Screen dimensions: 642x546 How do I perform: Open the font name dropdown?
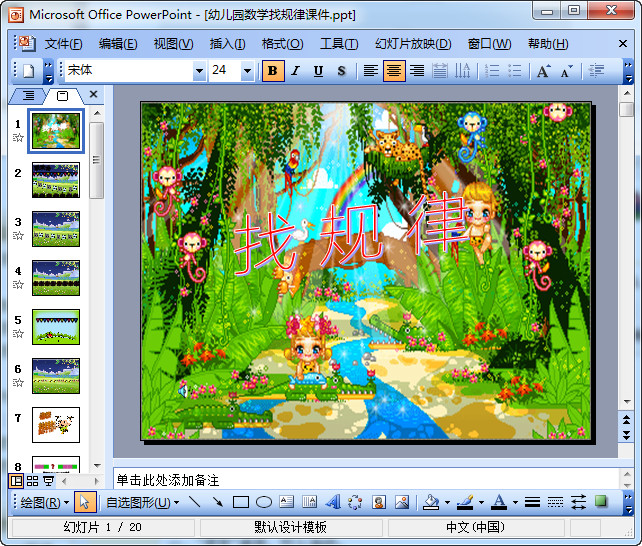tap(199, 71)
